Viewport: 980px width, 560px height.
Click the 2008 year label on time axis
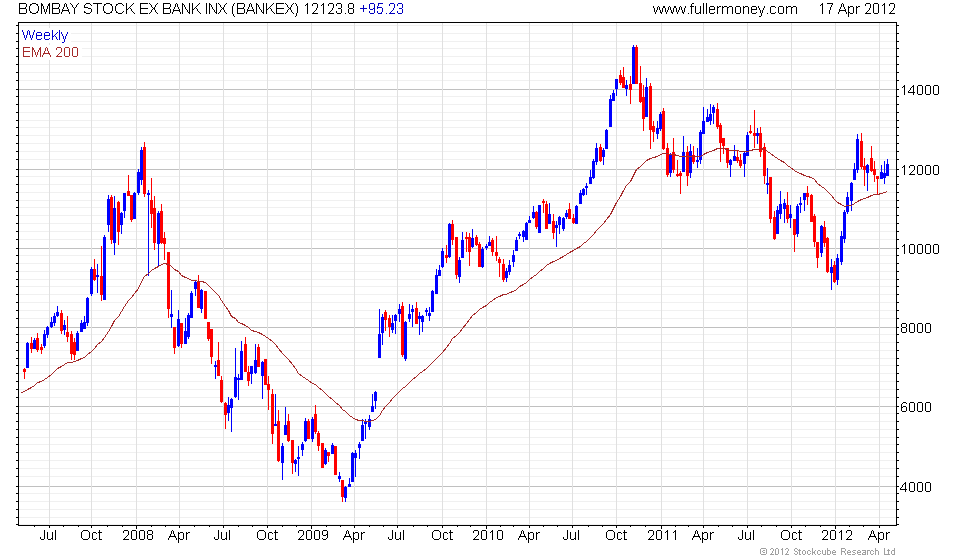[138, 536]
